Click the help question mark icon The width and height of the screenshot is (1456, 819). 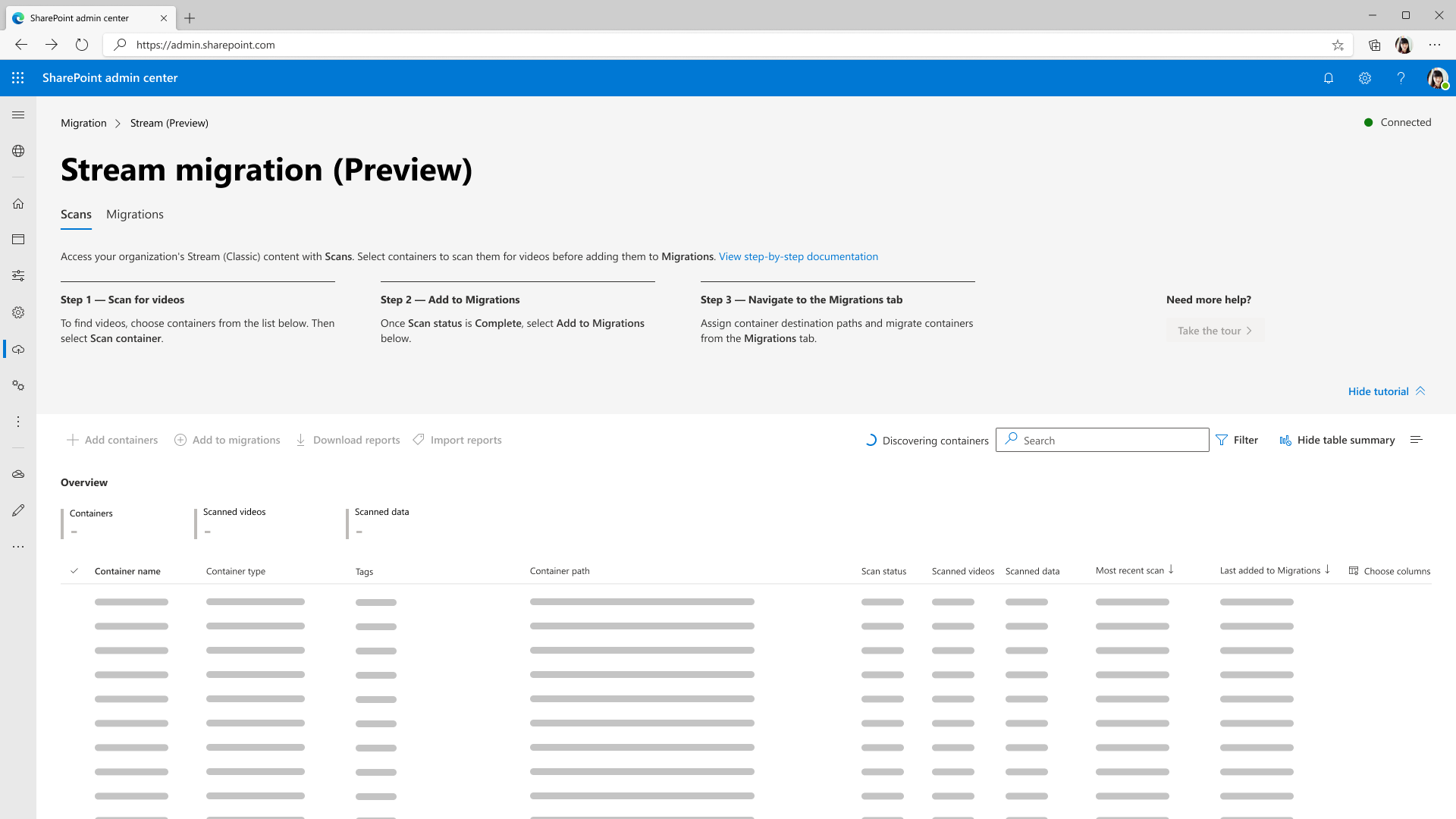click(1401, 78)
